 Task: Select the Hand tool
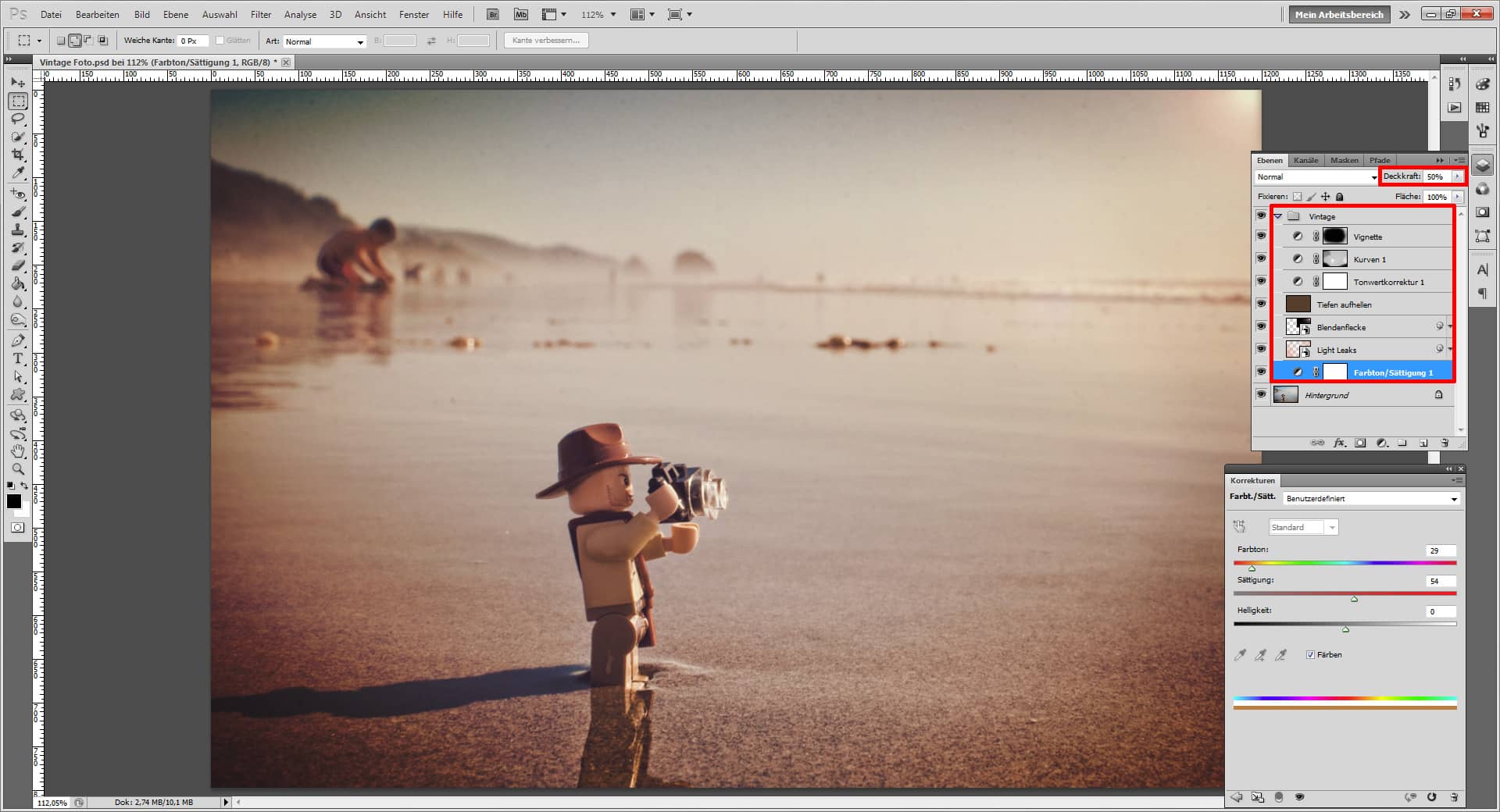pos(18,451)
